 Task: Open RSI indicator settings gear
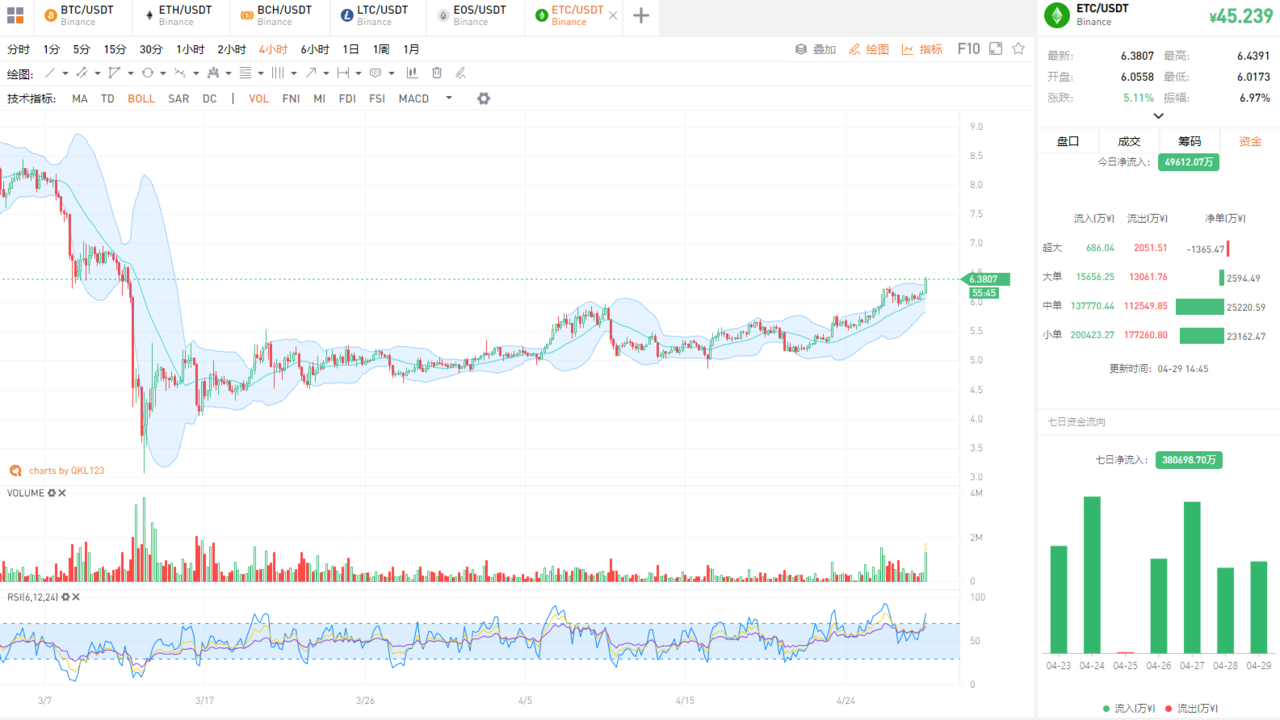coord(66,597)
